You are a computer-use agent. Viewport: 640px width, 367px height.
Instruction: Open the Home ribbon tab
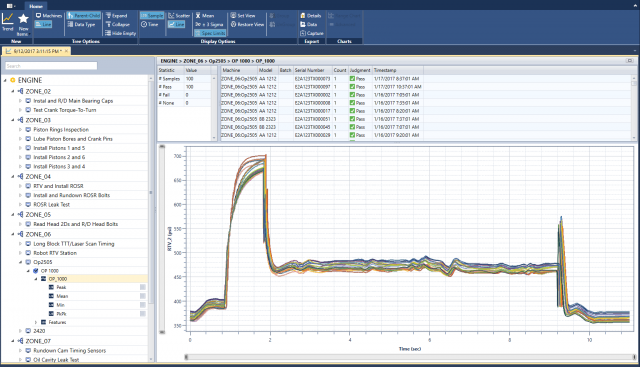[x=36, y=6]
